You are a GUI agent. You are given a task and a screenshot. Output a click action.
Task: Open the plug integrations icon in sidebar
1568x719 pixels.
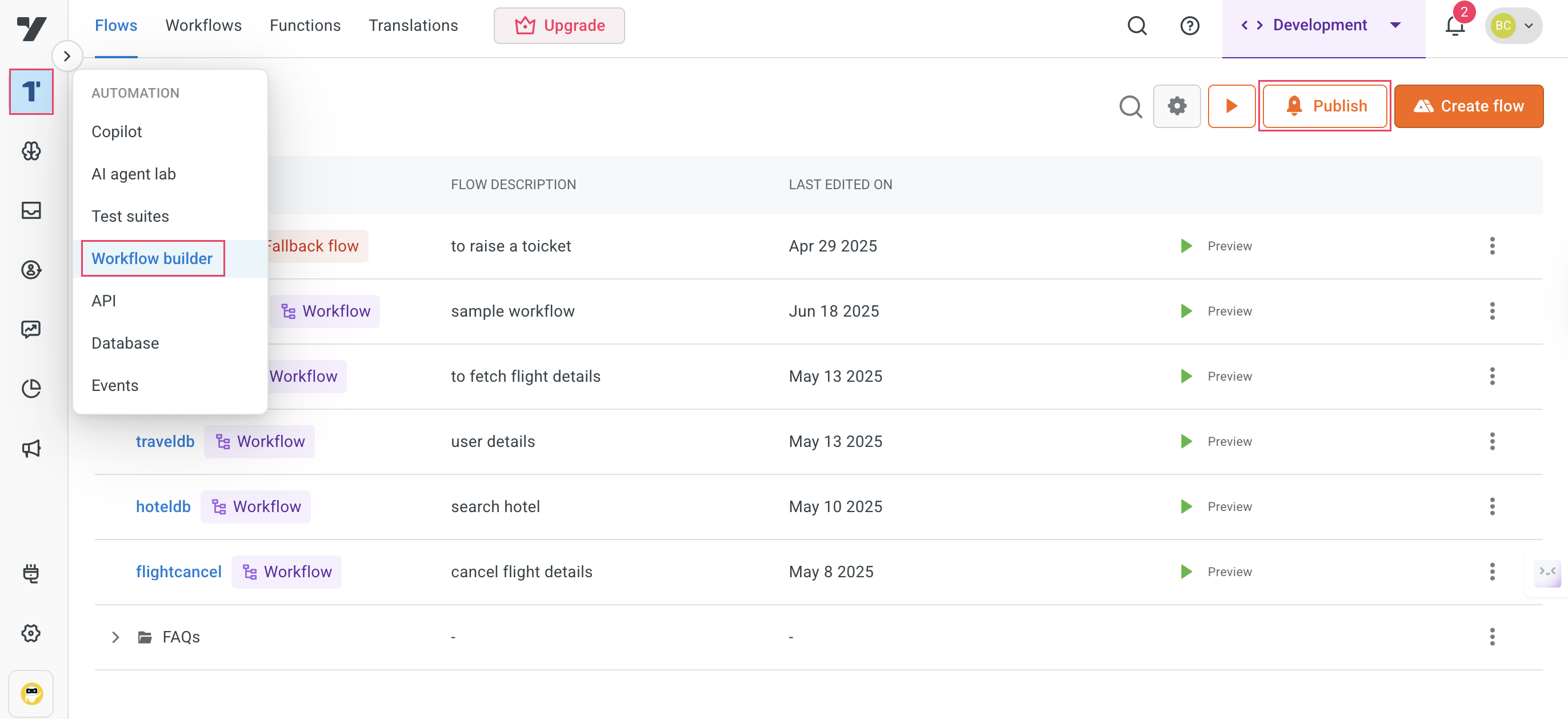tap(31, 573)
